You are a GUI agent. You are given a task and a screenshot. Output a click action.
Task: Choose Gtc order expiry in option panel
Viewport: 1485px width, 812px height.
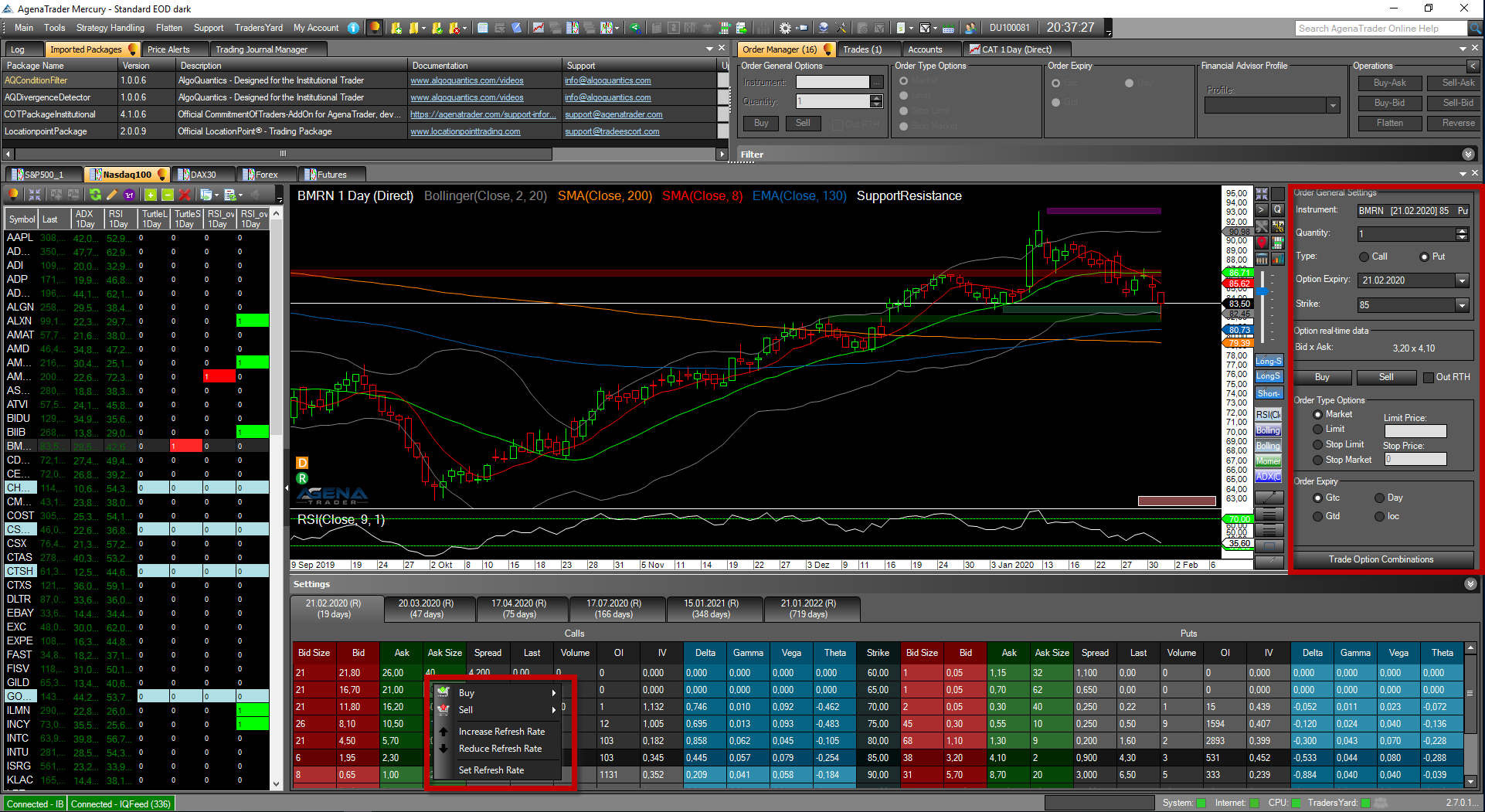(1318, 498)
